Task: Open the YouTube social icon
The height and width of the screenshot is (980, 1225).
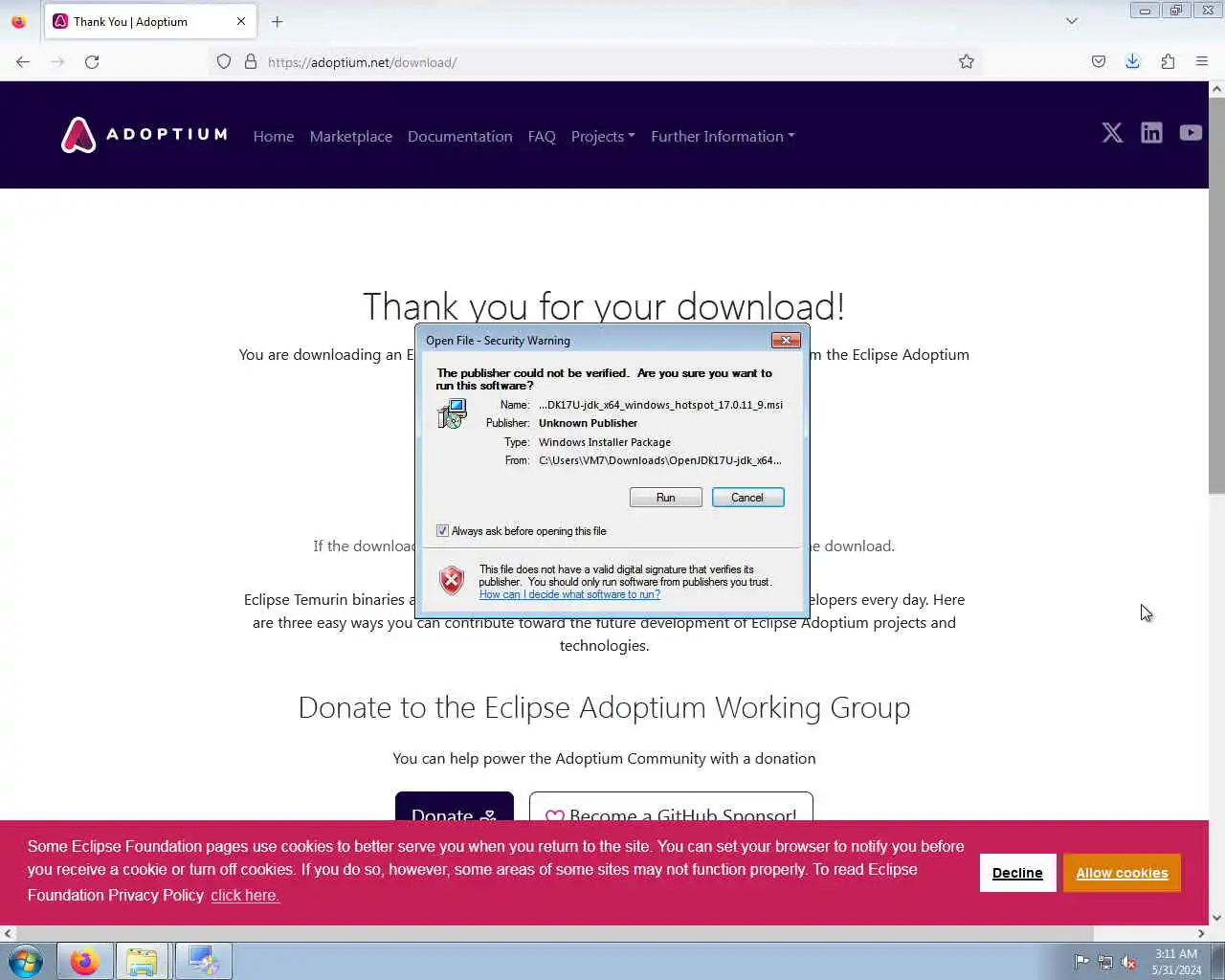Action: coord(1191,133)
